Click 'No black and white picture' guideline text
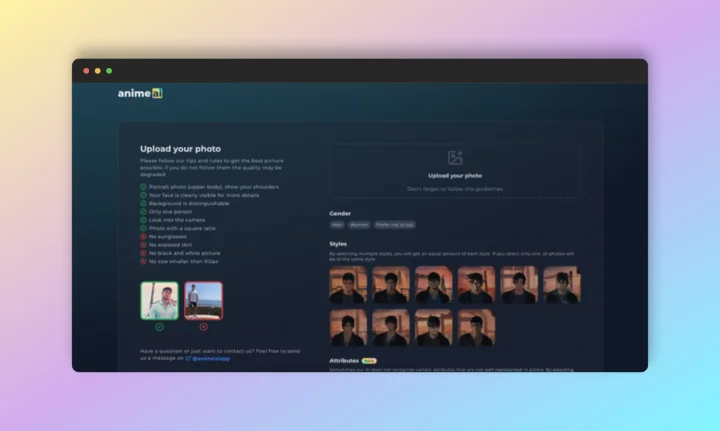This screenshot has width=720, height=431. pos(185,253)
